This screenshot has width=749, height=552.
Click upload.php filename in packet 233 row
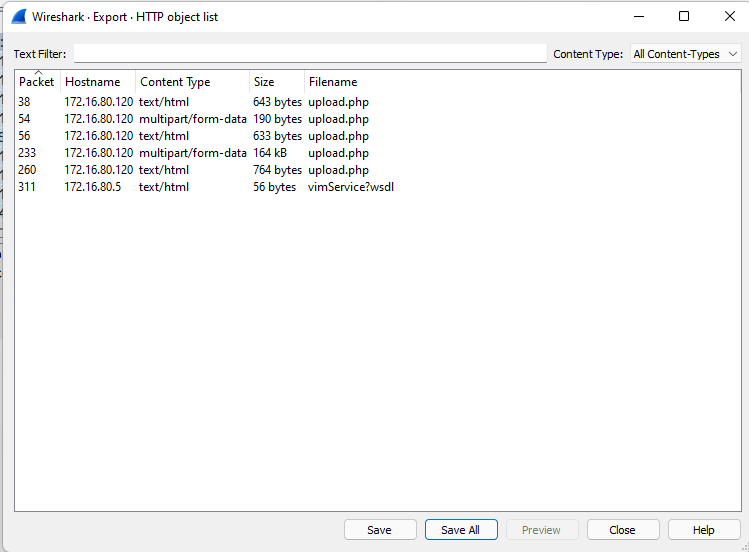pyautogui.click(x=338, y=153)
